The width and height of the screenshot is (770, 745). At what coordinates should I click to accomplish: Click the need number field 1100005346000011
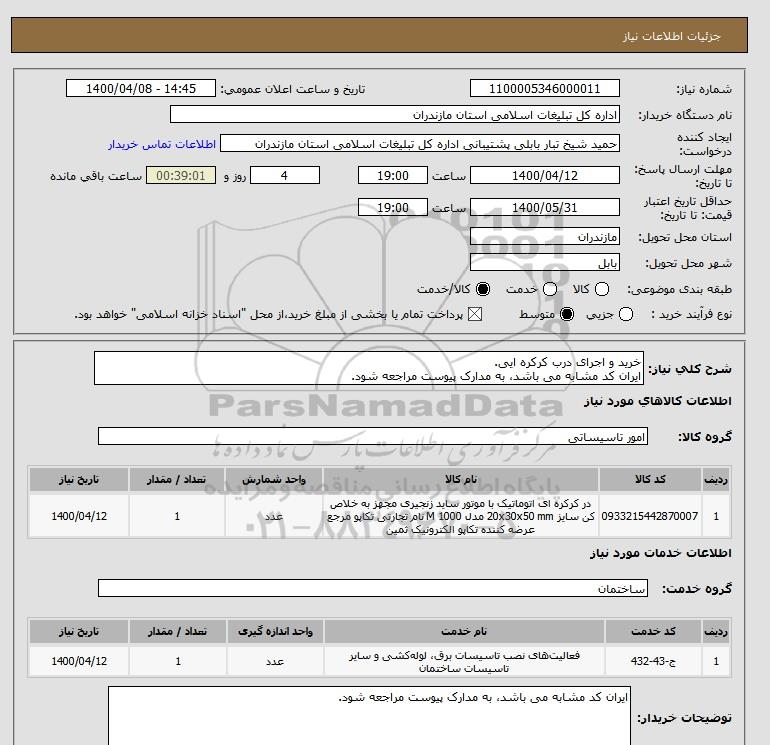(545, 88)
